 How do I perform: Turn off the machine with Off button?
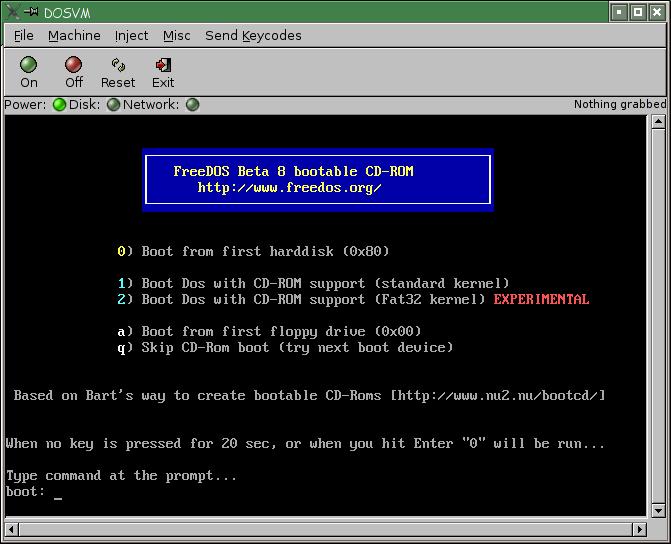(74, 72)
